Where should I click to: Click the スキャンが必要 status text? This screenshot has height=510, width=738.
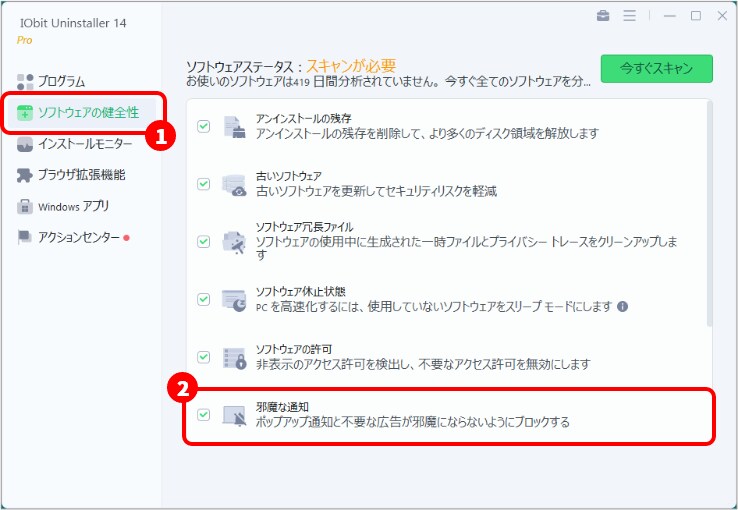coord(351,66)
